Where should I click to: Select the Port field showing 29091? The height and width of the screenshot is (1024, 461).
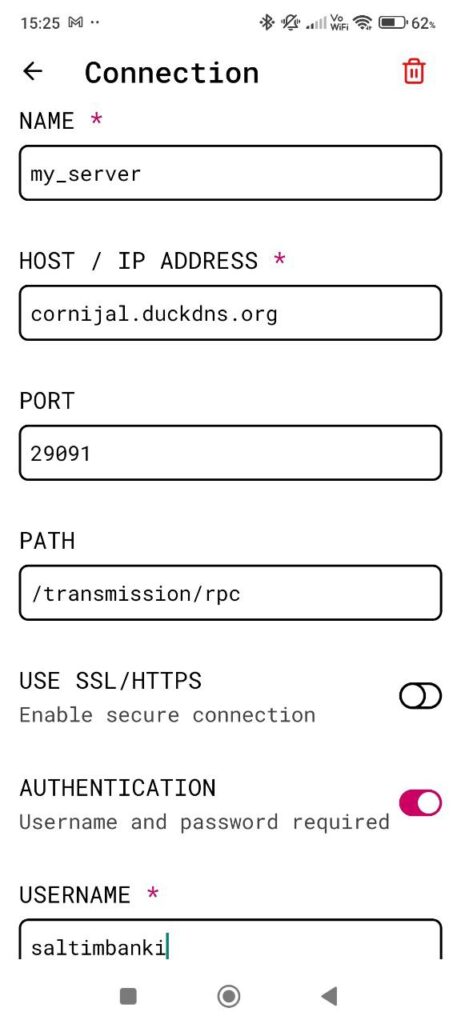pos(230,453)
